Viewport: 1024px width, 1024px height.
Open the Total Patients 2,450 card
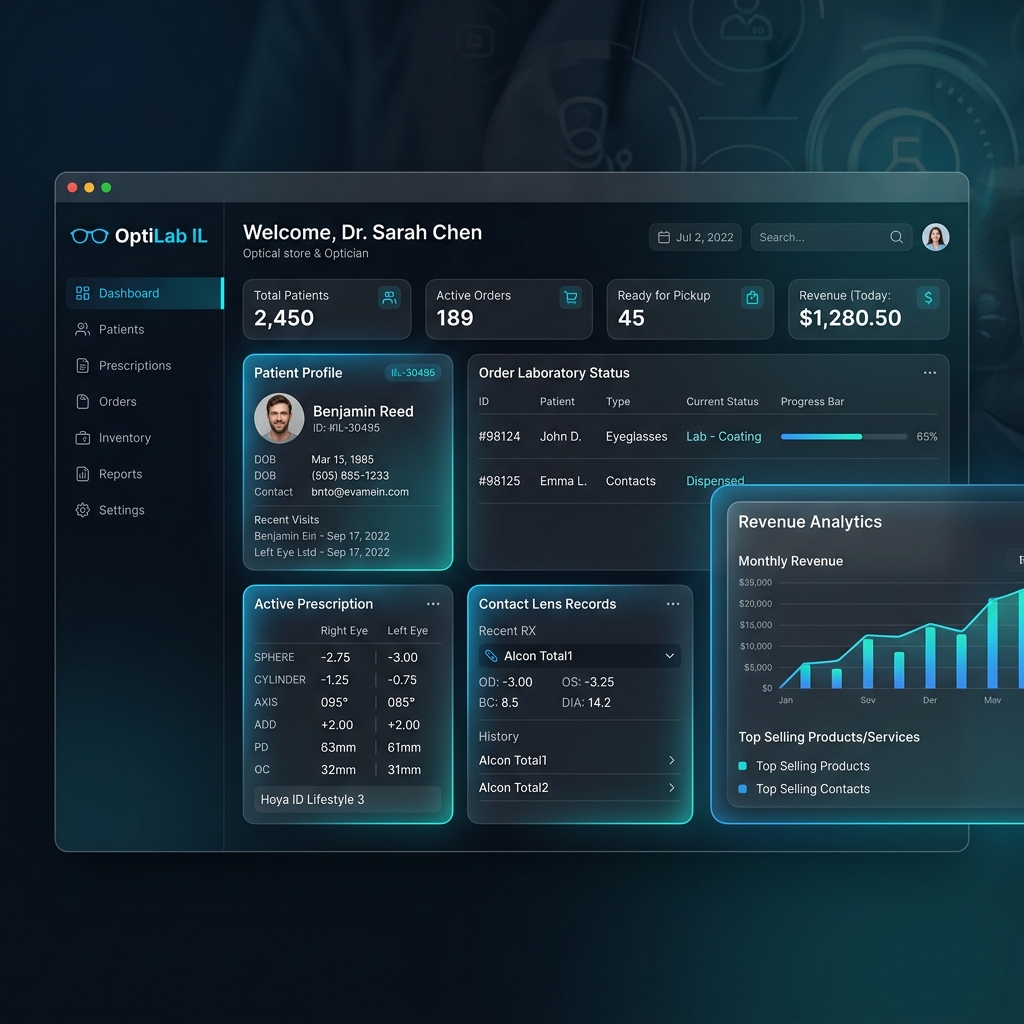327,310
